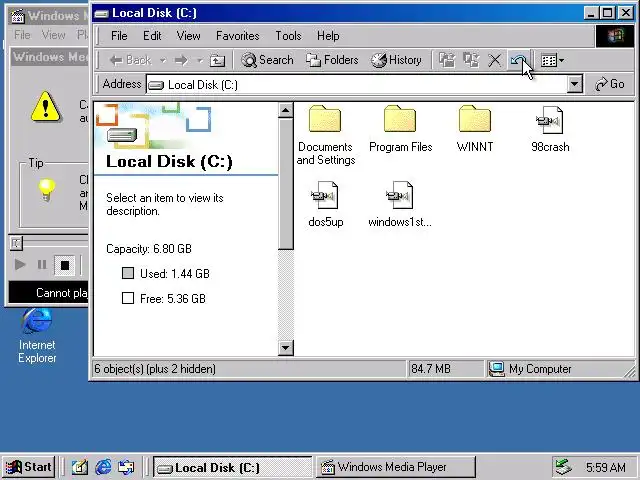Select the Documents and Settings folder
This screenshot has height=480, width=640.
(x=325, y=136)
